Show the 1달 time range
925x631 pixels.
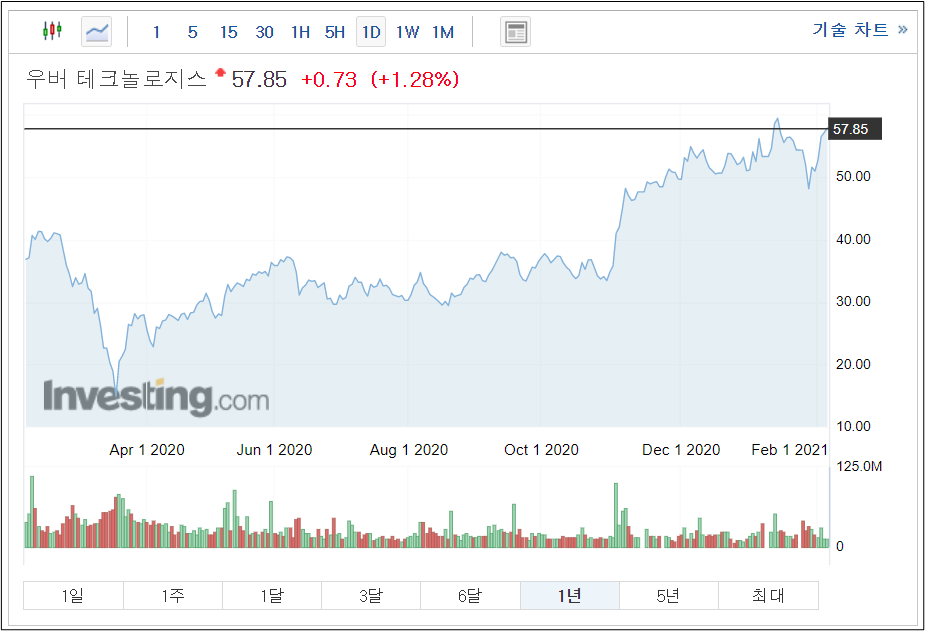click(272, 596)
